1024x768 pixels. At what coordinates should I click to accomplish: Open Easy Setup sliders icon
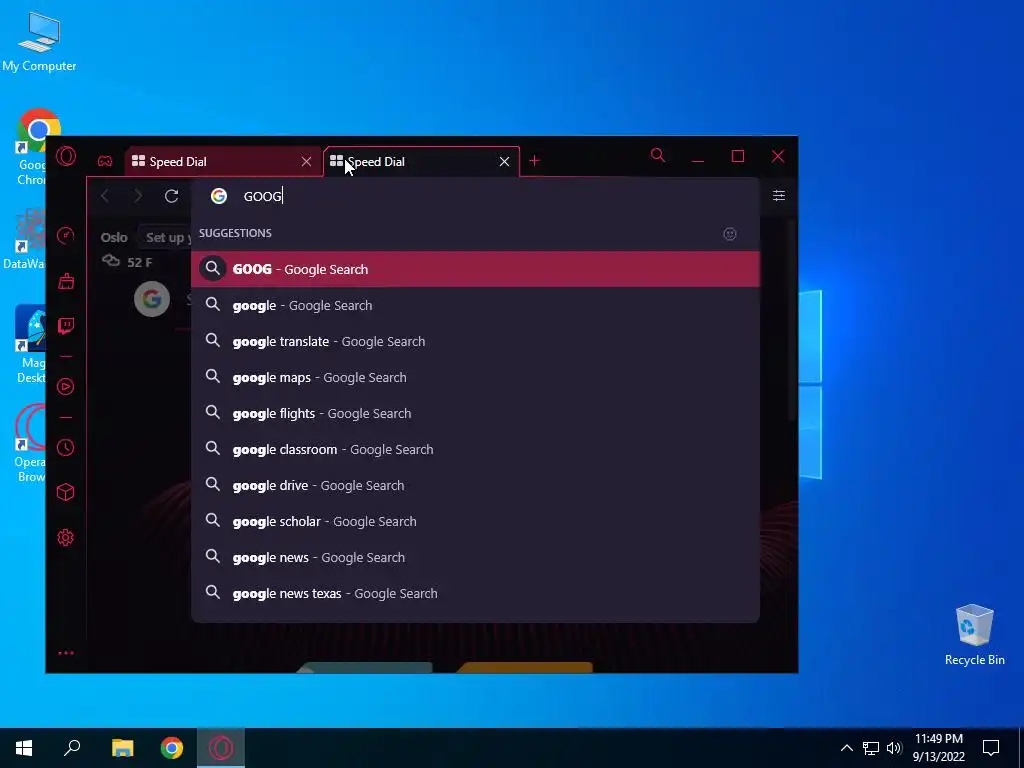[778, 195]
